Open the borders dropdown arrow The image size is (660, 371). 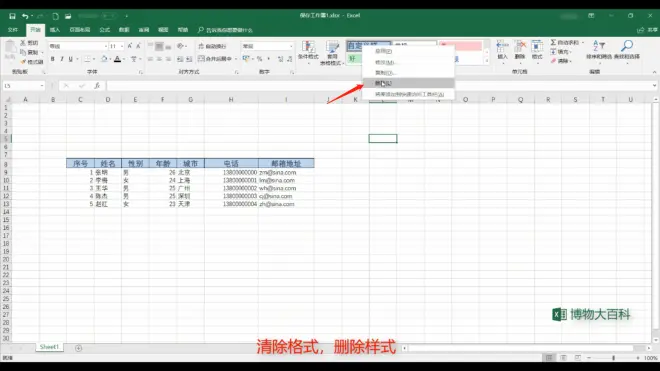[94, 59]
